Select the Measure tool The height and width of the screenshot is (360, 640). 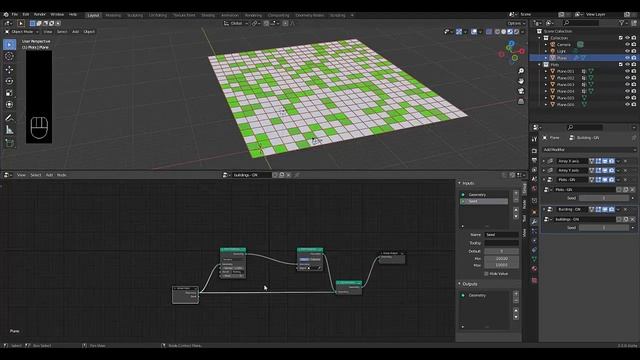click(9, 130)
